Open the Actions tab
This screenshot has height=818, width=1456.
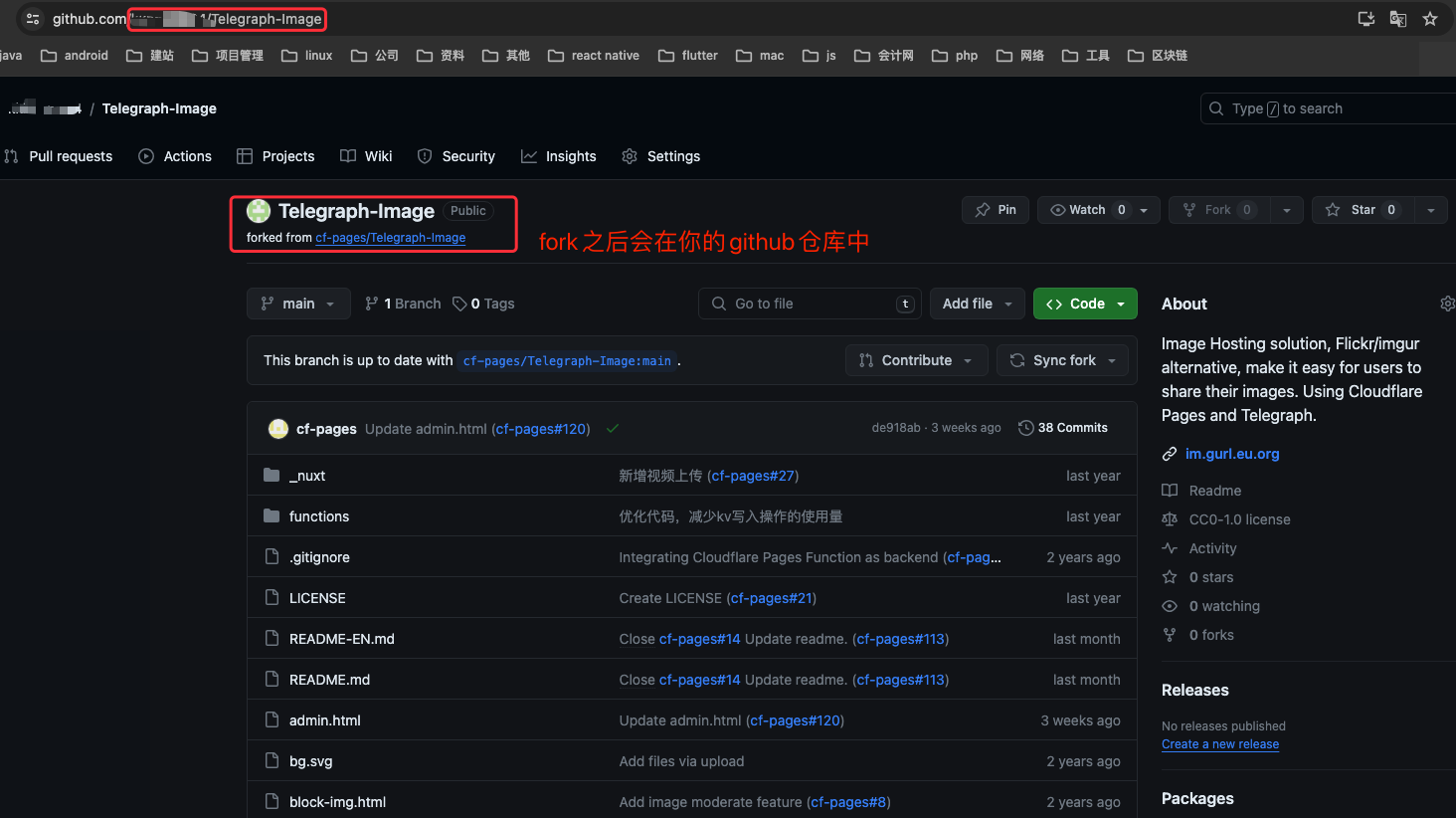tap(175, 156)
